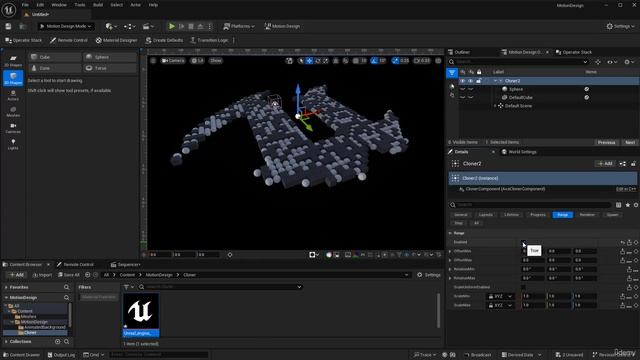Click the first ScaleMax value field

pyautogui.click(x=533, y=305)
